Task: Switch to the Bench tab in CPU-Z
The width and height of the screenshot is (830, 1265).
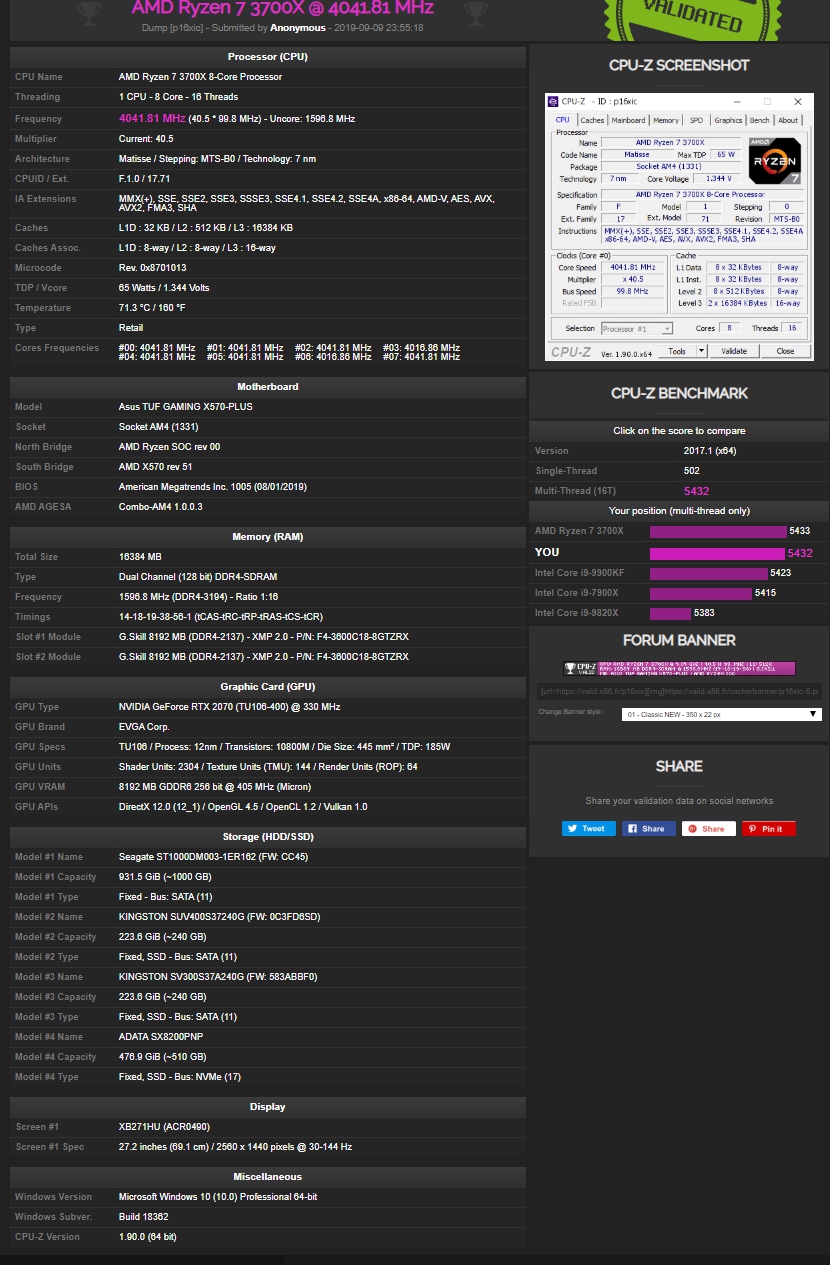Action: tap(760, 120)
